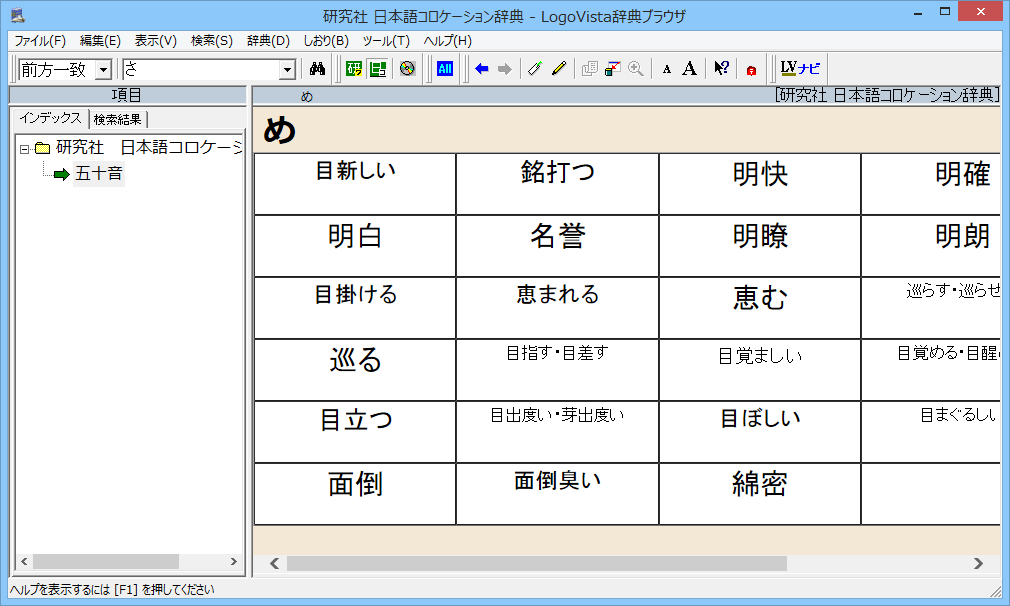Click into the search text field
The image size is (1010, 606).
tap(200, 70)
